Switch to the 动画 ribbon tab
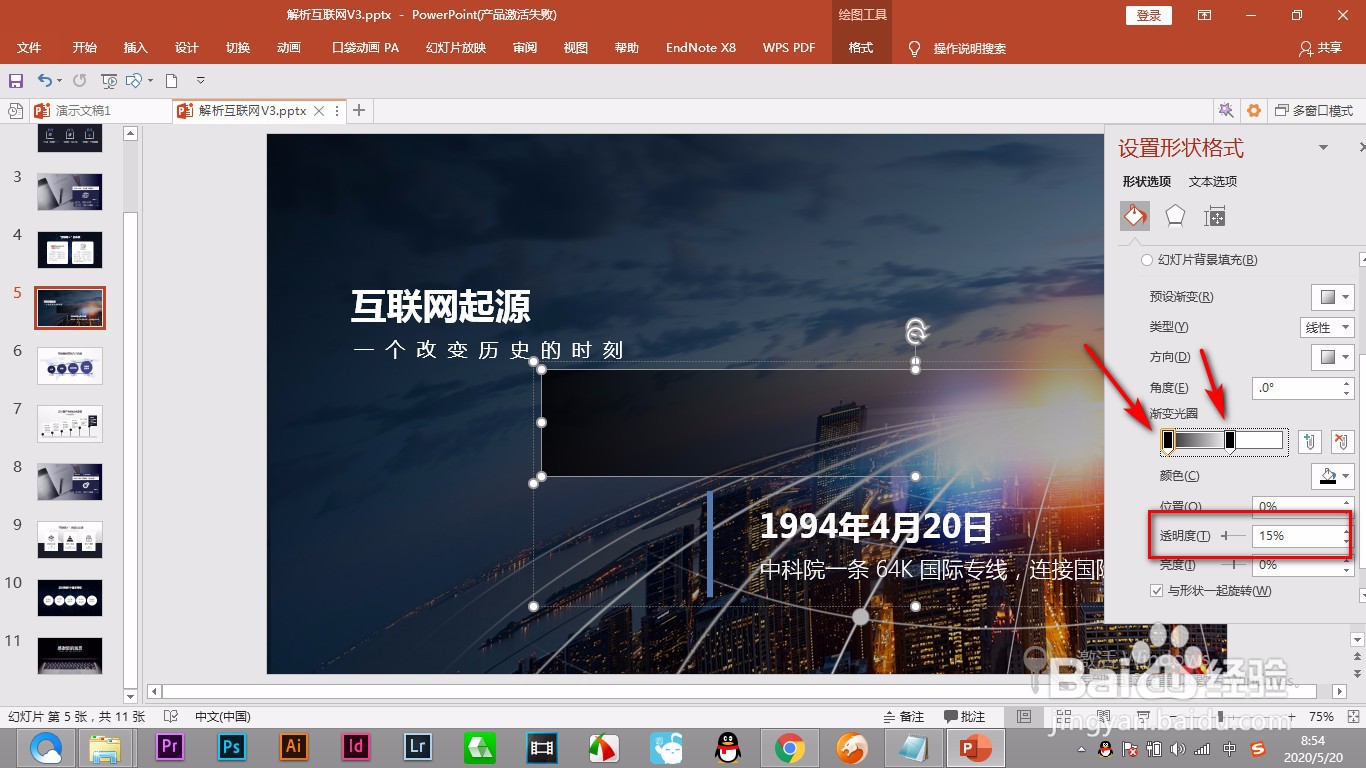The image size is (1366, 768). tap(288, 47)
